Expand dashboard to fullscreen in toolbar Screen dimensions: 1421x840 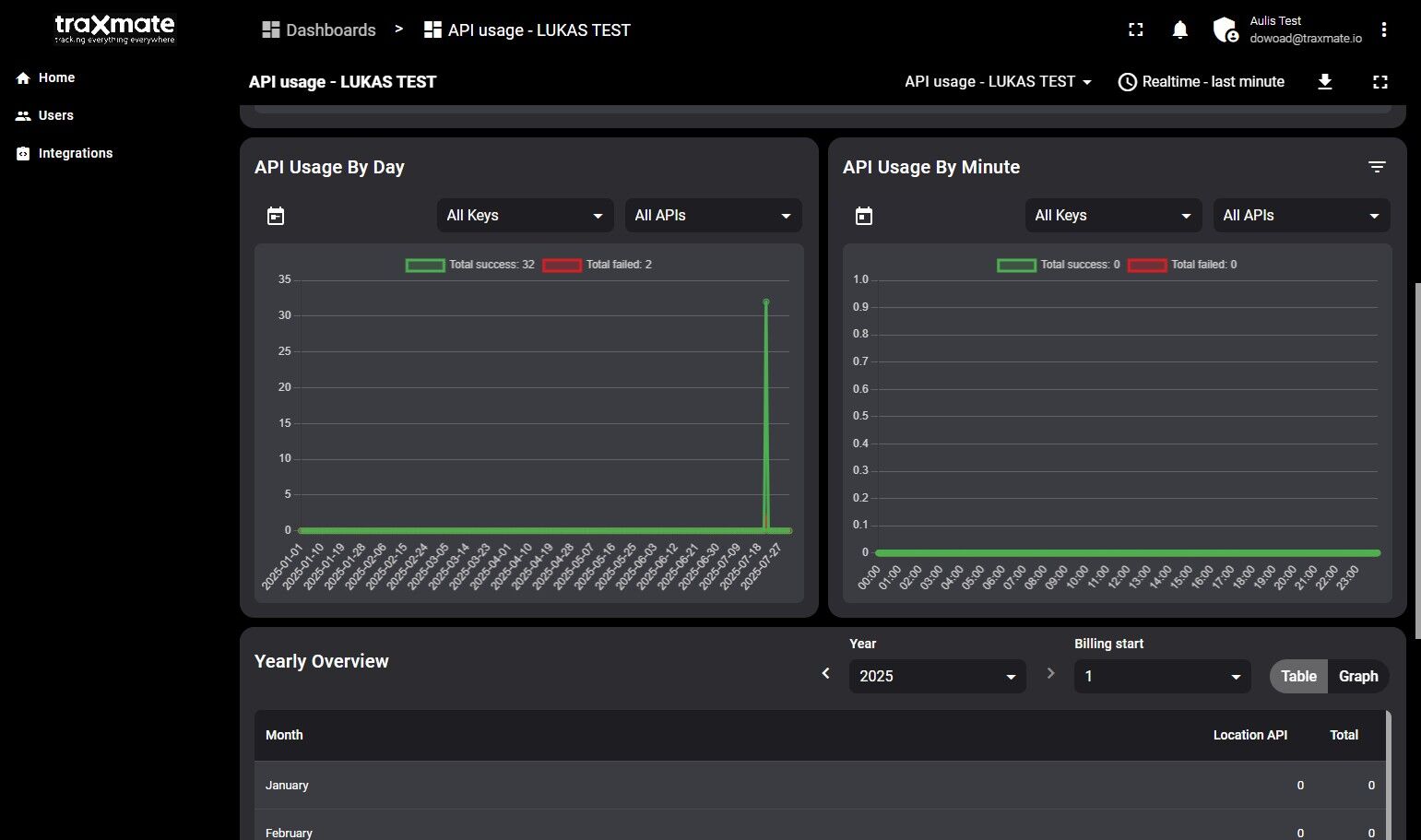coord(1380,82)
